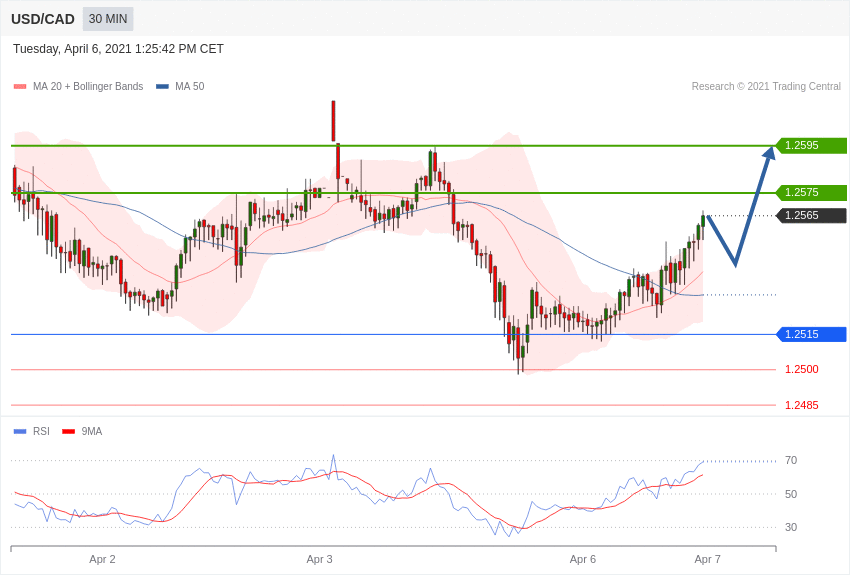The width and height of the screenshot is (850, 576).
Task: Click the RSI 50 level label
Action: (x=791, y=494)
